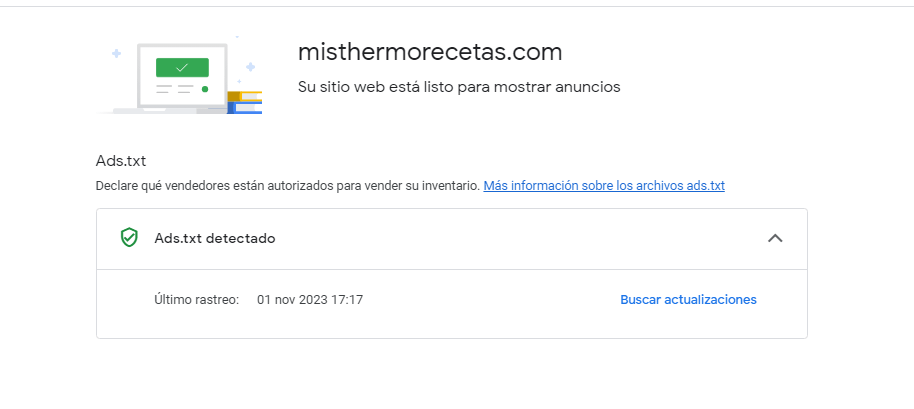The image size is (914, 409).
Task: Click the gray text lines on laptop screen
Action: point(174,89)
